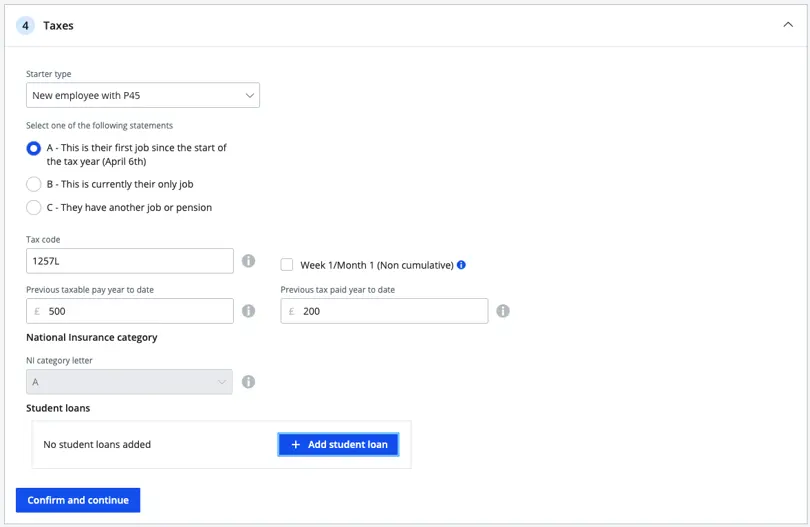
Task: Focus the Previous taxable pay year to date field
Action: [x=138, y=311]
